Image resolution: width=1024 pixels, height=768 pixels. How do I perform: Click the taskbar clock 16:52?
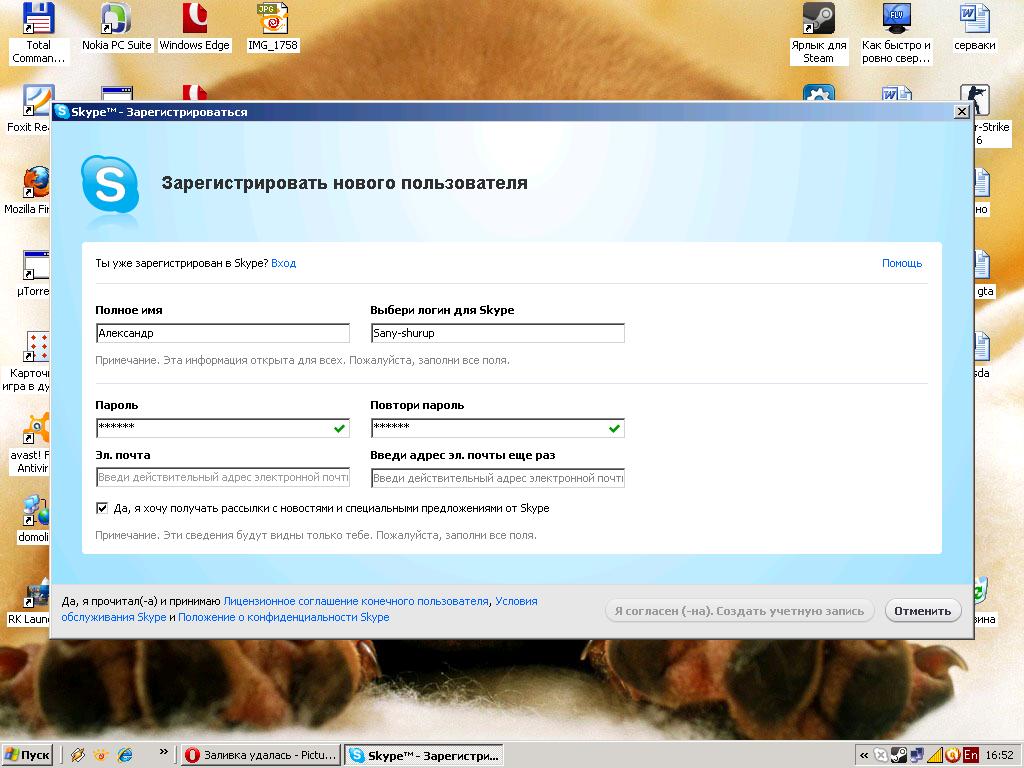click(999, 755)
